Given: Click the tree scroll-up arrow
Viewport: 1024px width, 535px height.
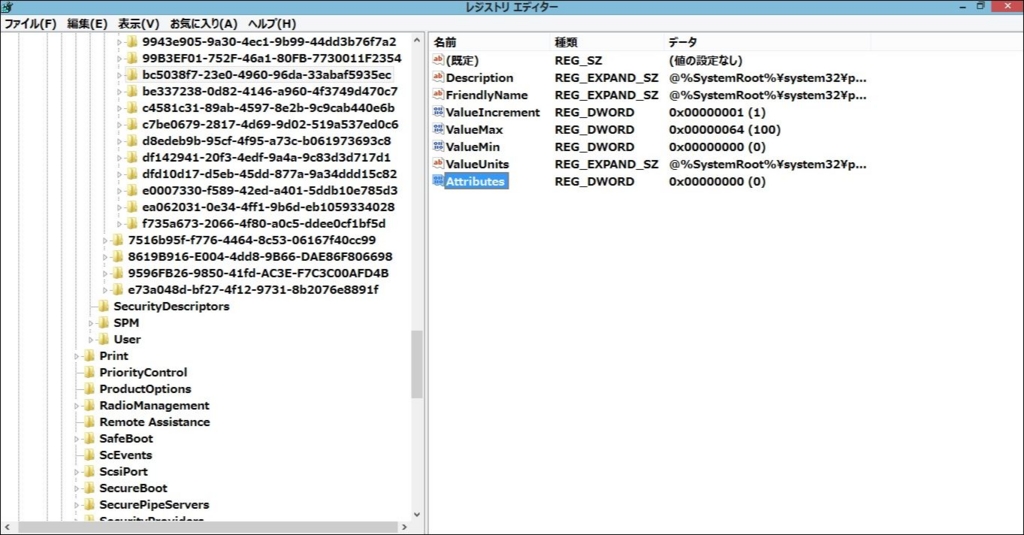Looking at the screenshot, I should (417, 41).
